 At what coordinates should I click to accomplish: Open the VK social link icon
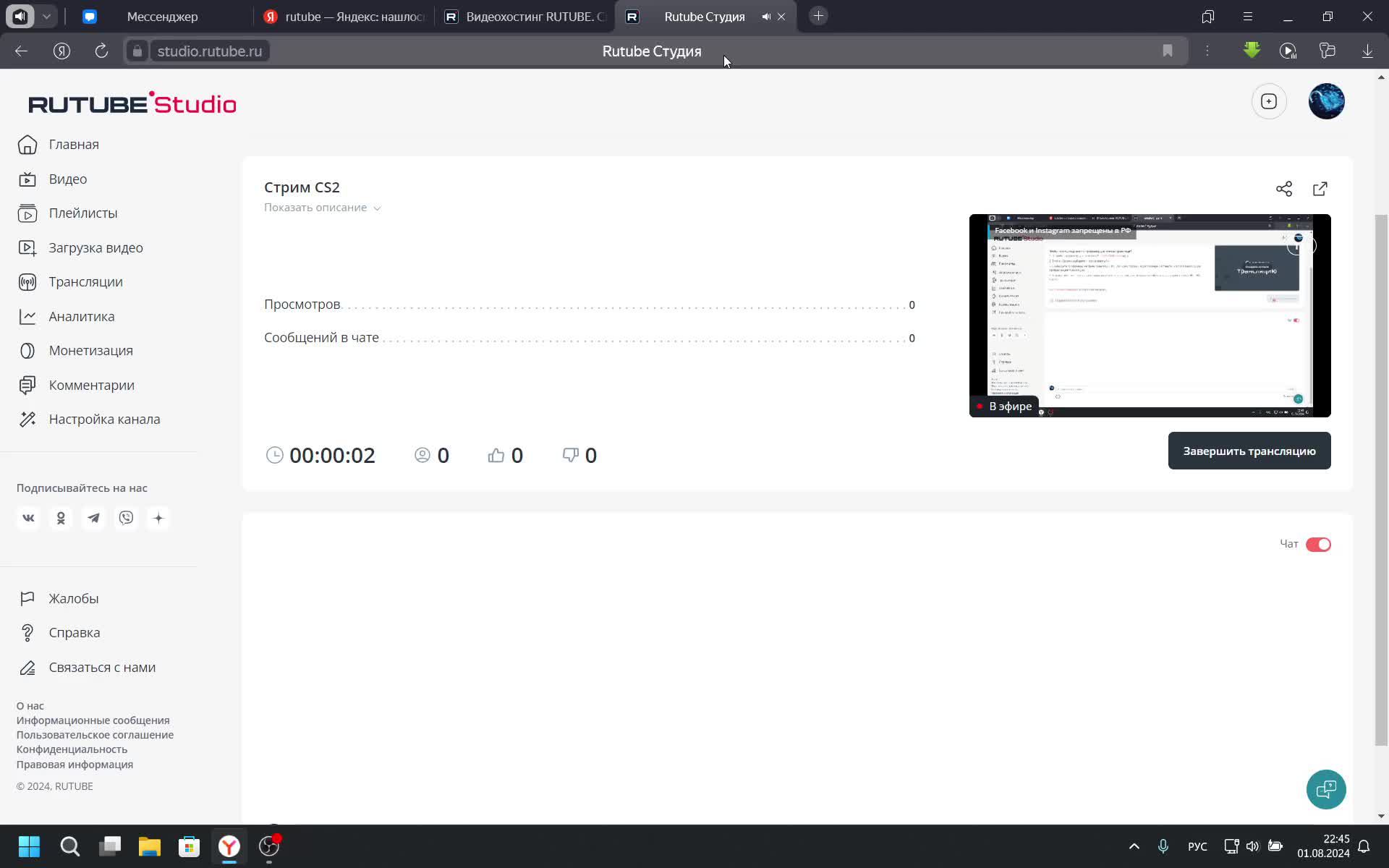point(28,518)
